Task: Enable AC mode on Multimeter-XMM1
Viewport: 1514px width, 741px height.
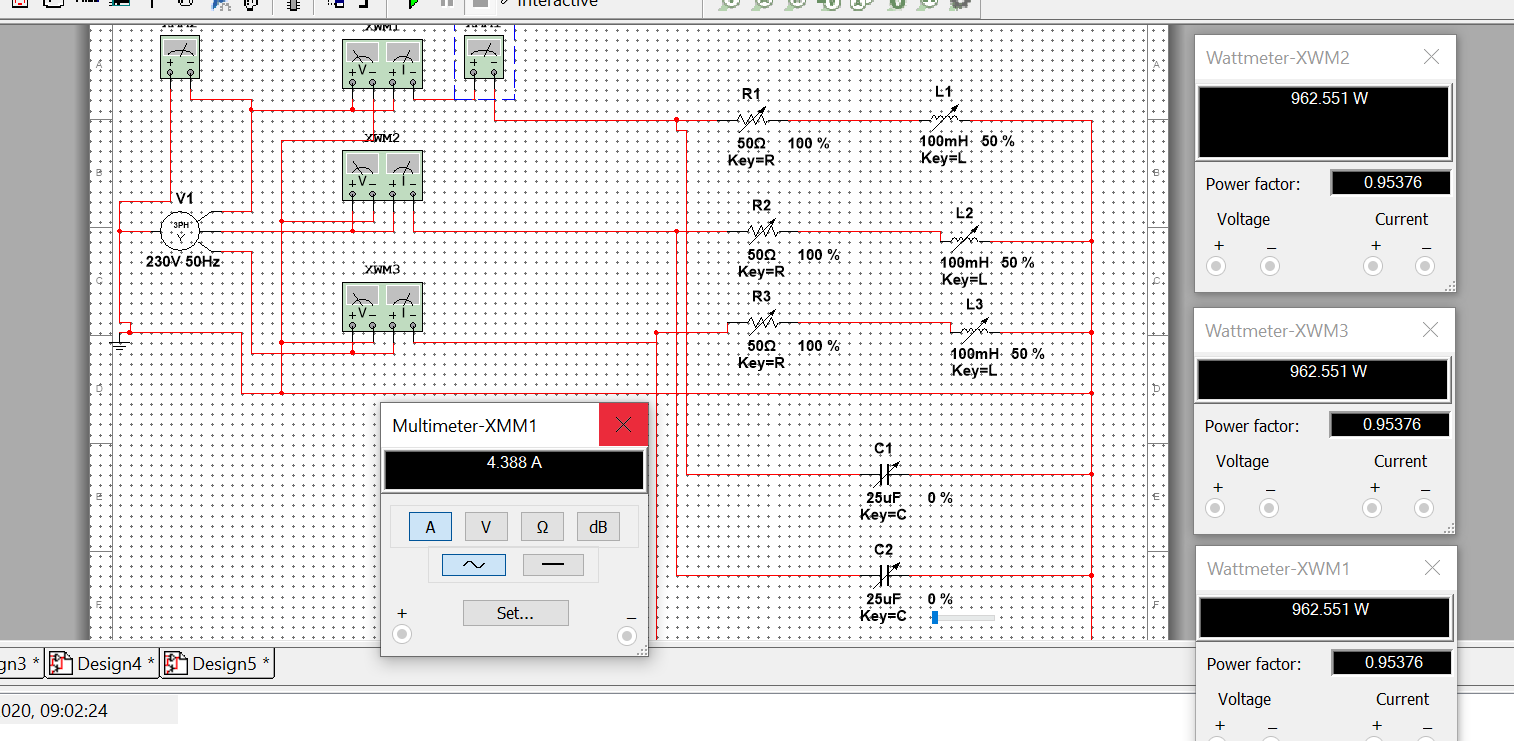Action: (473, 564)
